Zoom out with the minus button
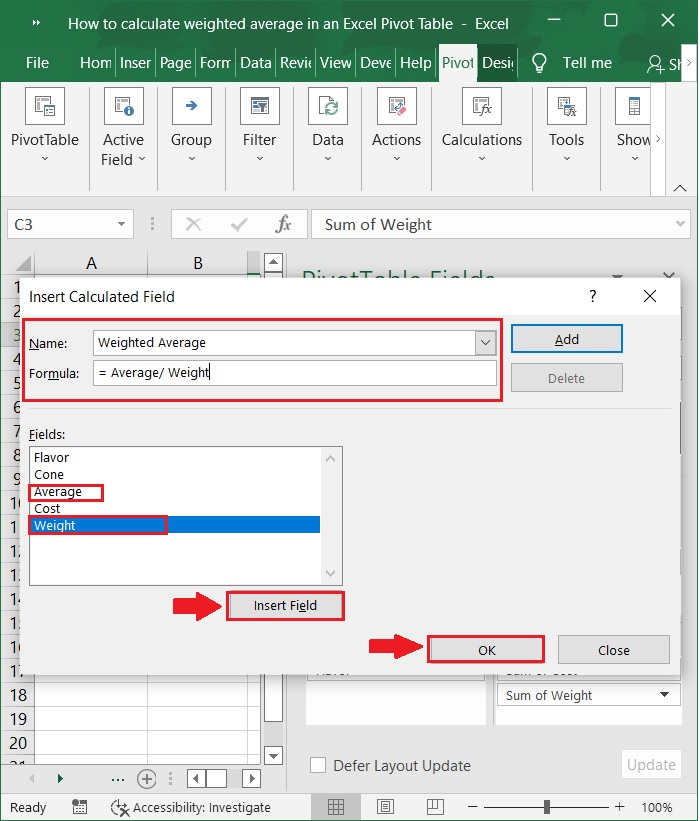 (472, 807)
